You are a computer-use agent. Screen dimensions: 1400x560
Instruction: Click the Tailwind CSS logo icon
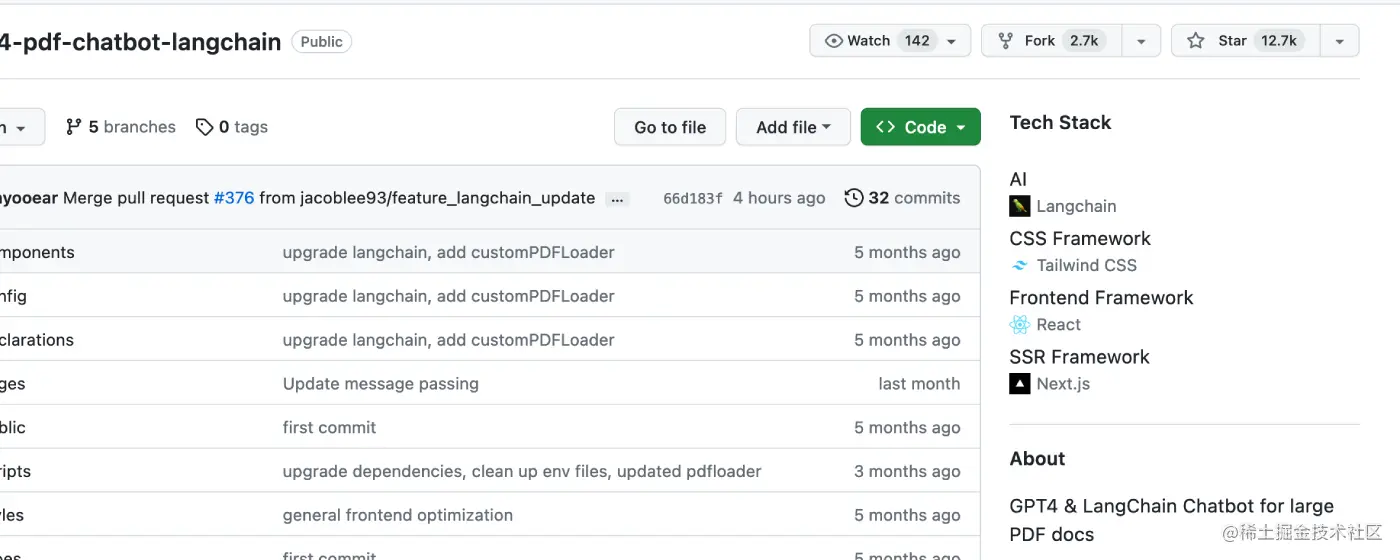(x=1019, y=266)
